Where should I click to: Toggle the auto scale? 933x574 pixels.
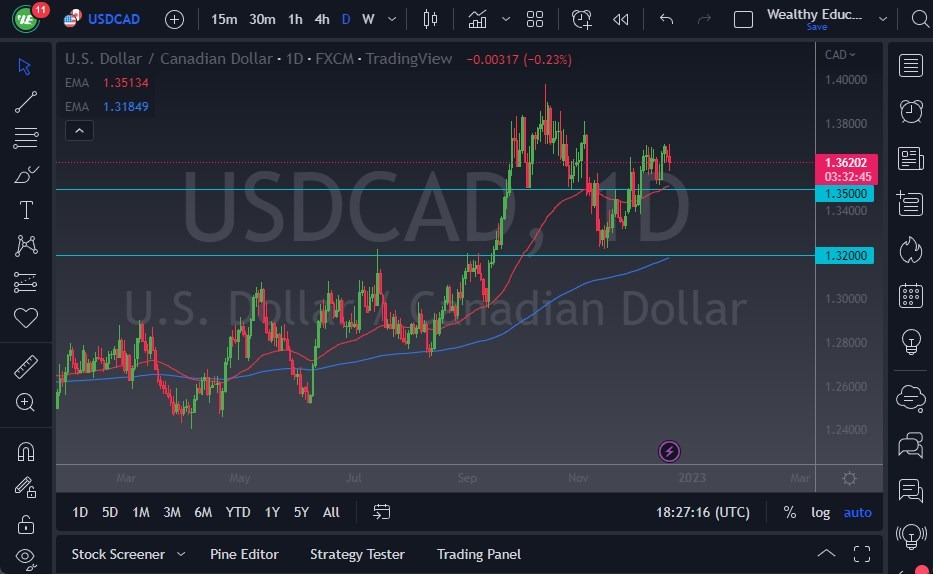point(857,512)
